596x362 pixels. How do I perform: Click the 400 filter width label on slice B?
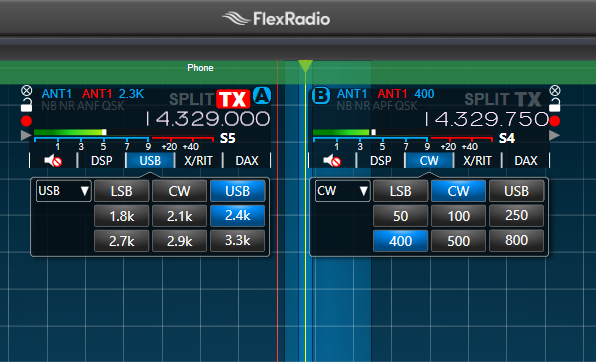point(424,94)
